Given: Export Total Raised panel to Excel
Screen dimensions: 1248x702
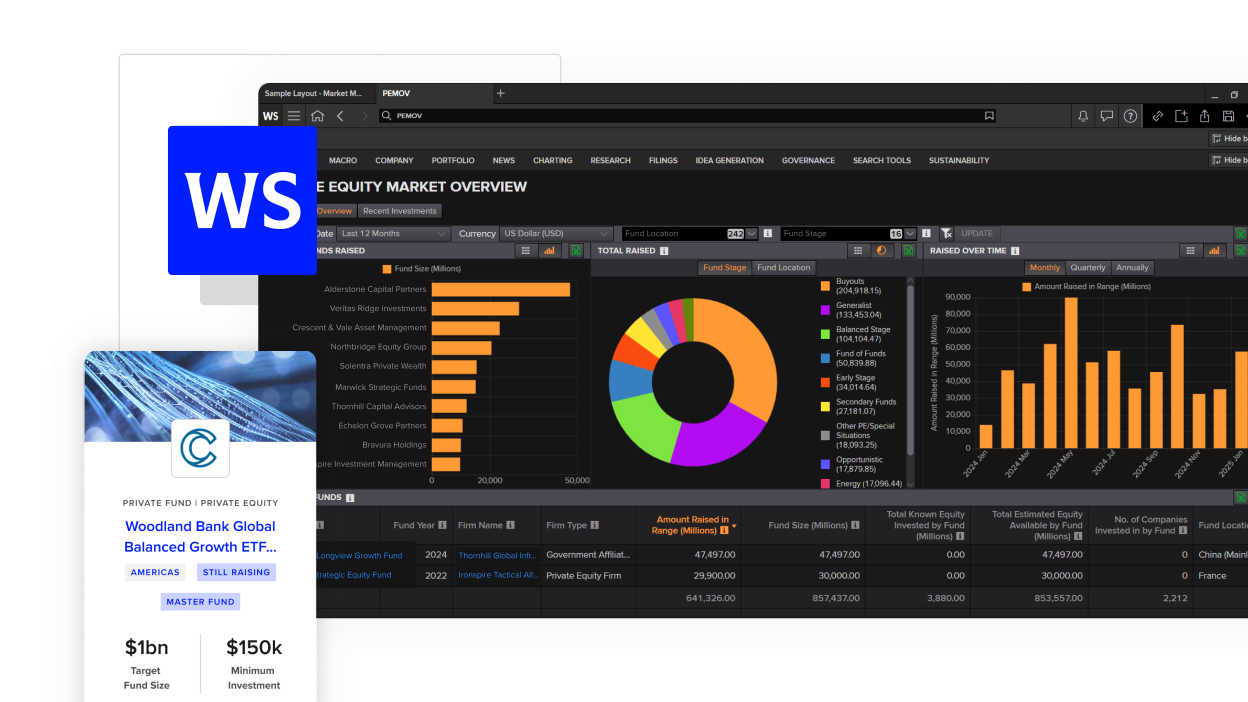Looking at the screenshot, I should pos(908,251).
